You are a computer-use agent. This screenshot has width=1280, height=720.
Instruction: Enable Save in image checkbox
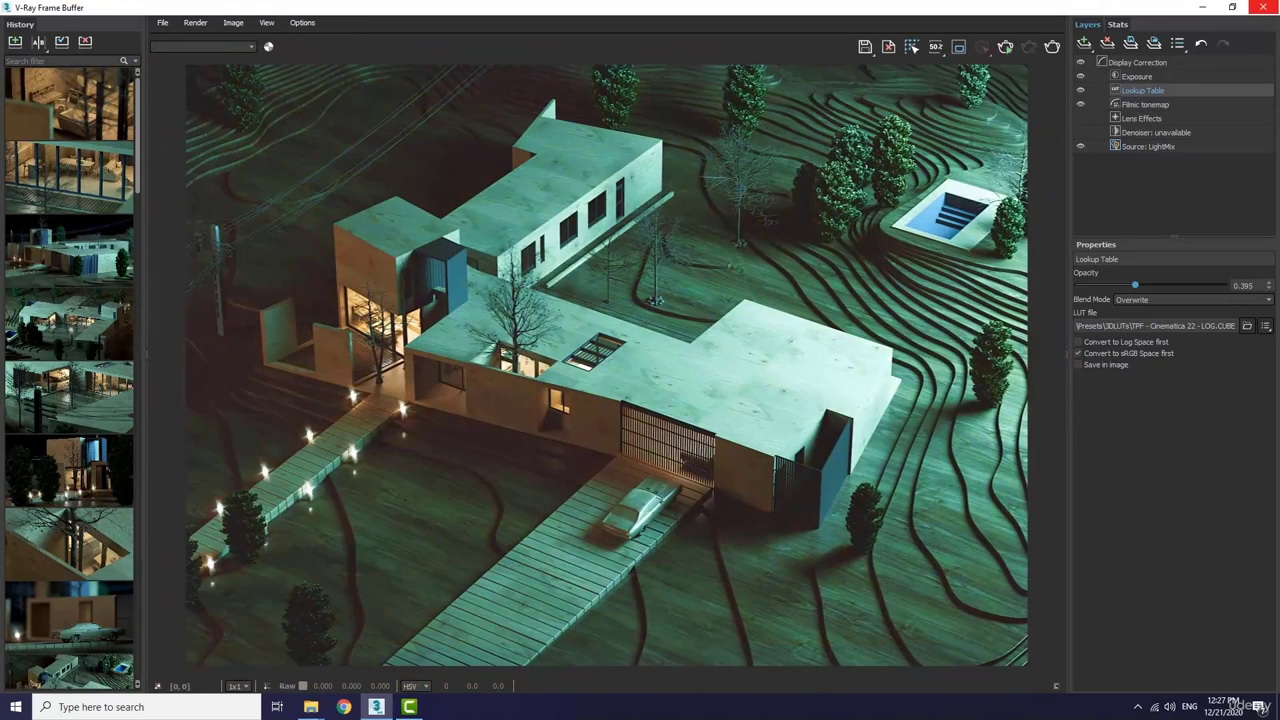(x=1079, y=365)
